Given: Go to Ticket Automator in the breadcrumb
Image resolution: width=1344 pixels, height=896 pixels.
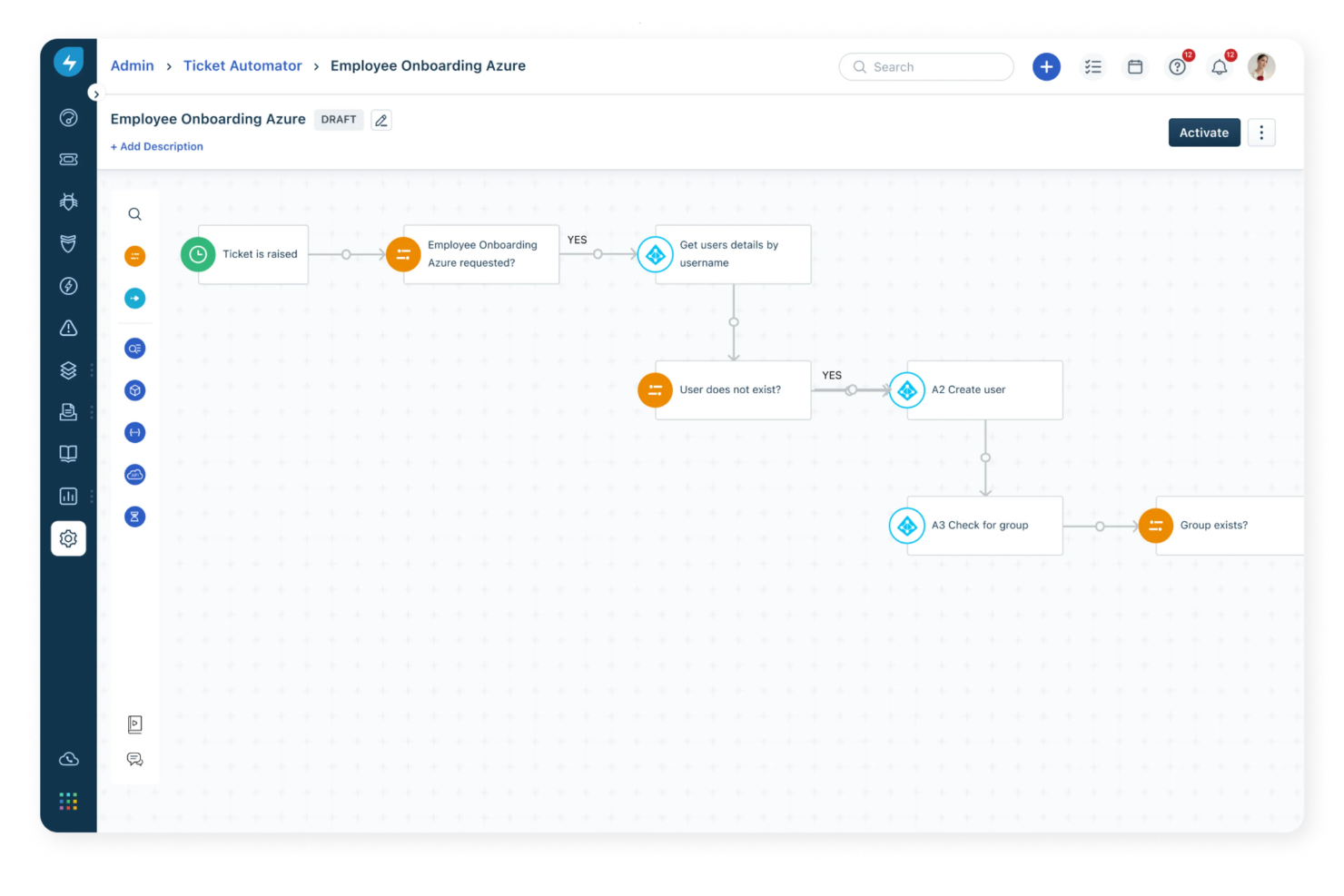Looking at the screenshot, I should pyautogui.click(x=242, y=65).
